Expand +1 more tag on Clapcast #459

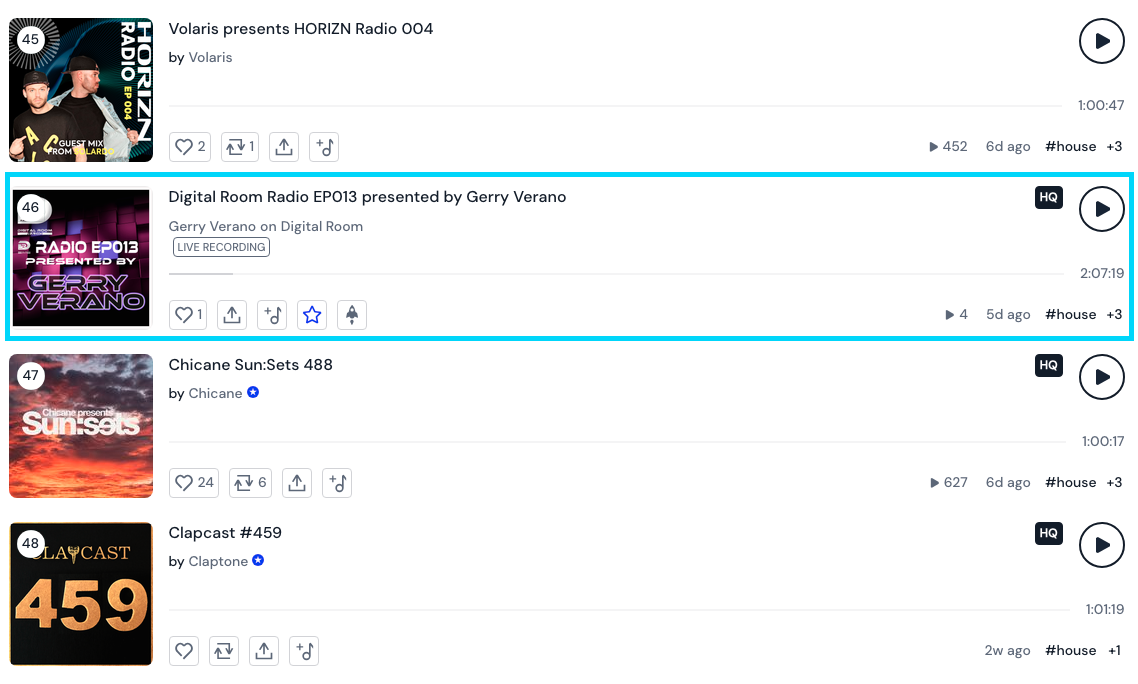click(1115, 651)
